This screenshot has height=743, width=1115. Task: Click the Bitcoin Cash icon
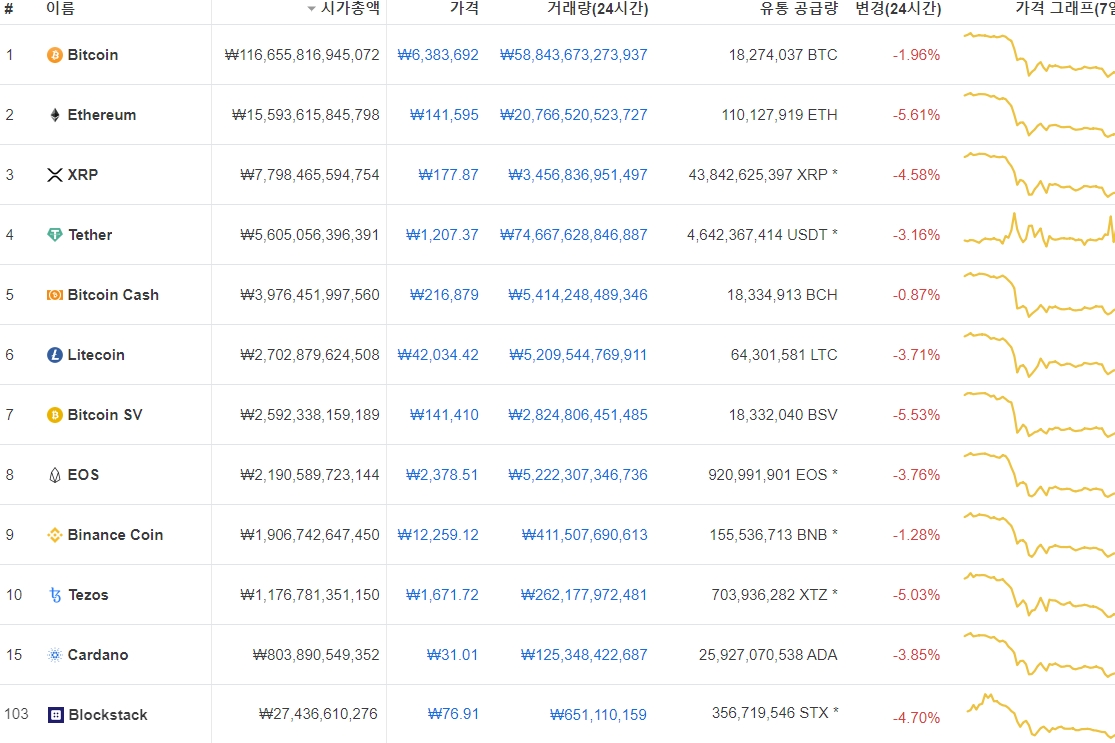coord(55,295)
